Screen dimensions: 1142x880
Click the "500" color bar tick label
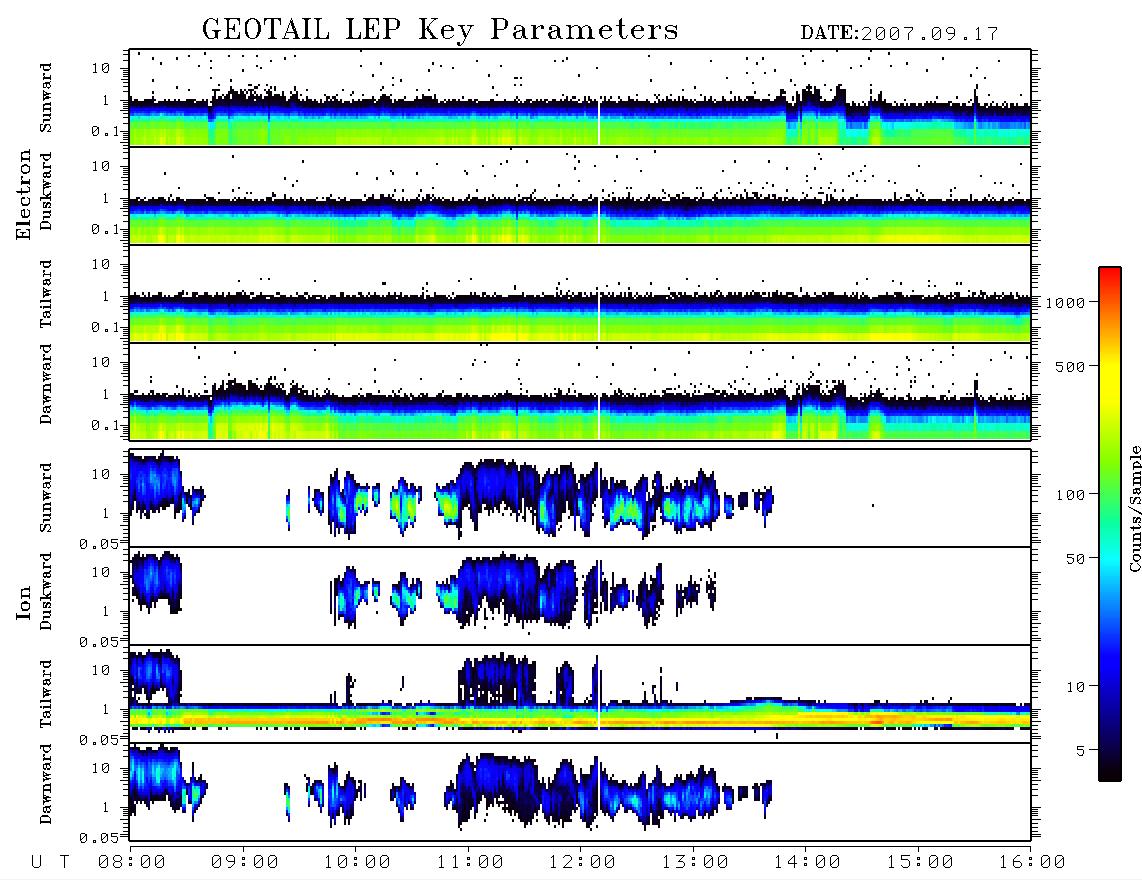pyautogui.click(x=1070, y=366)
